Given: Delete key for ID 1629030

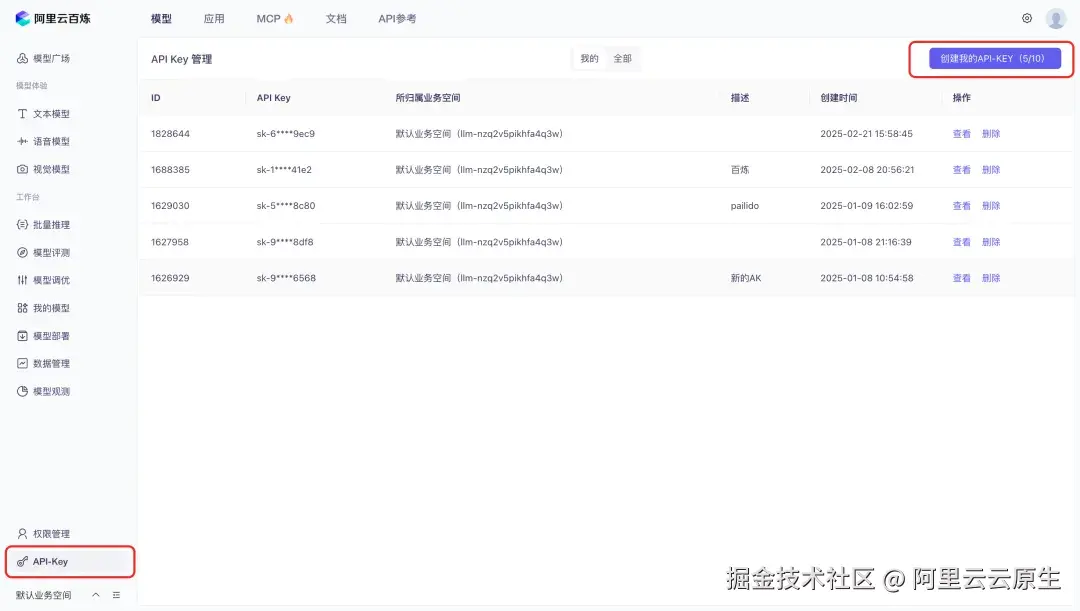Looking at the screenshot, I should (x=990, y=206).
